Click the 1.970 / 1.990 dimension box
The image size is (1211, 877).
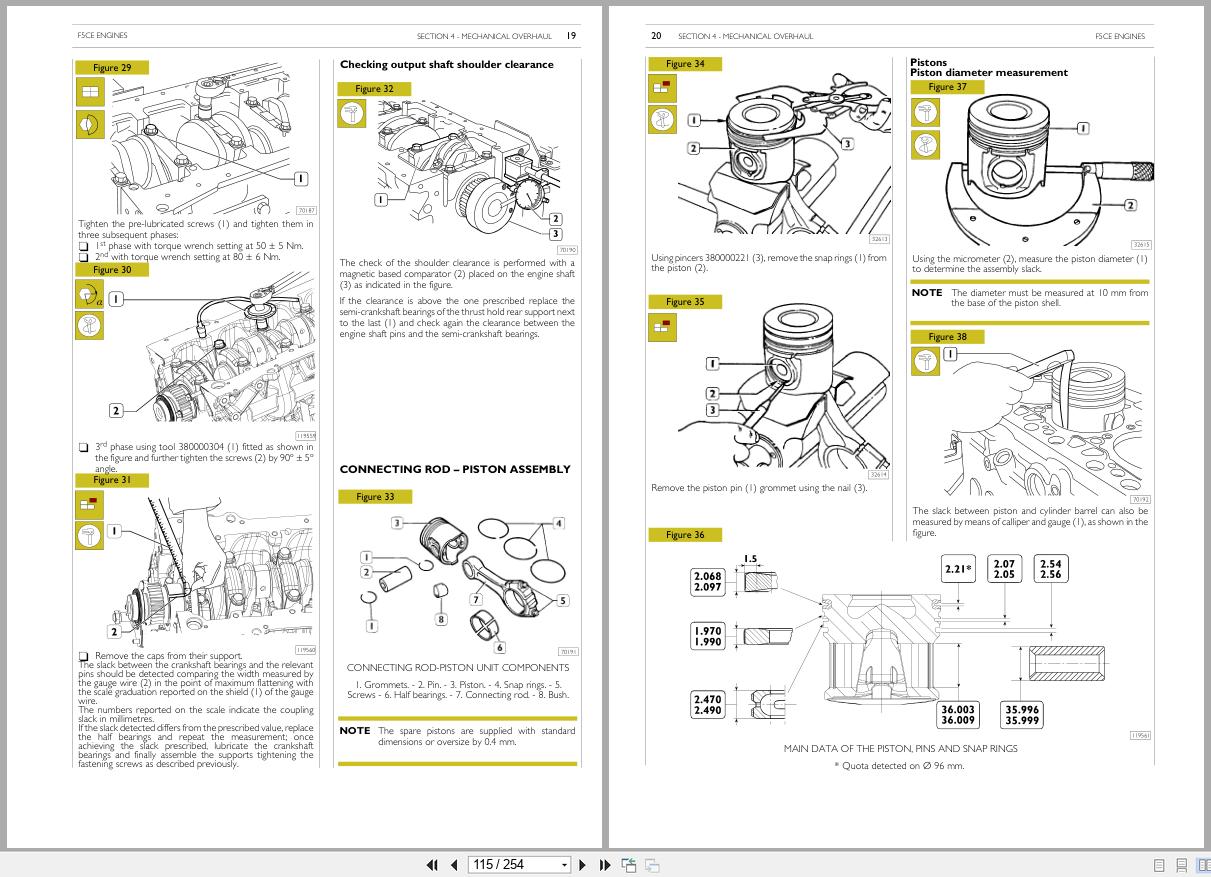(707, 636)
